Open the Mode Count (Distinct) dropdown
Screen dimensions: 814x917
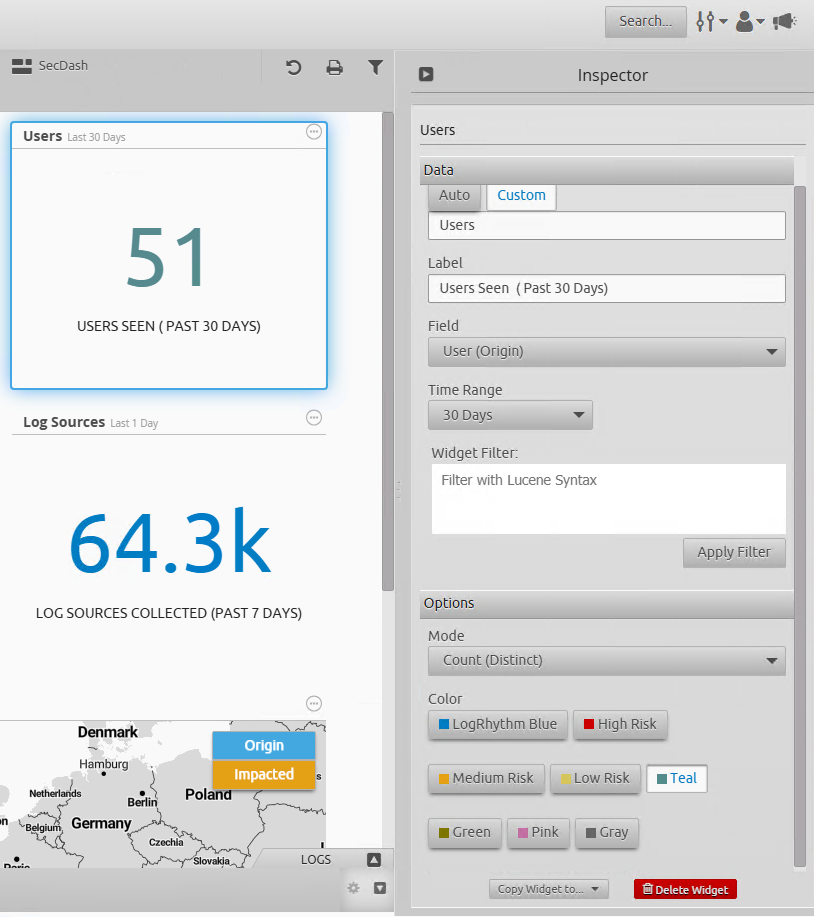[x=606, y=660]
